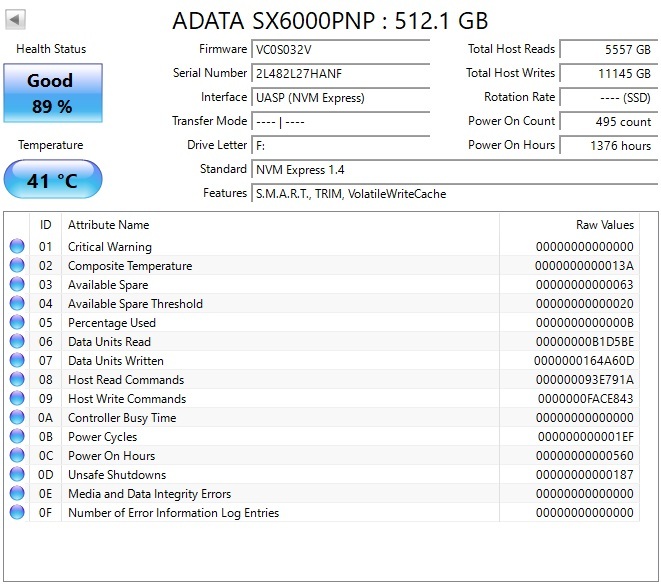Select the Host Read Commands attribute row

point(126,380)
